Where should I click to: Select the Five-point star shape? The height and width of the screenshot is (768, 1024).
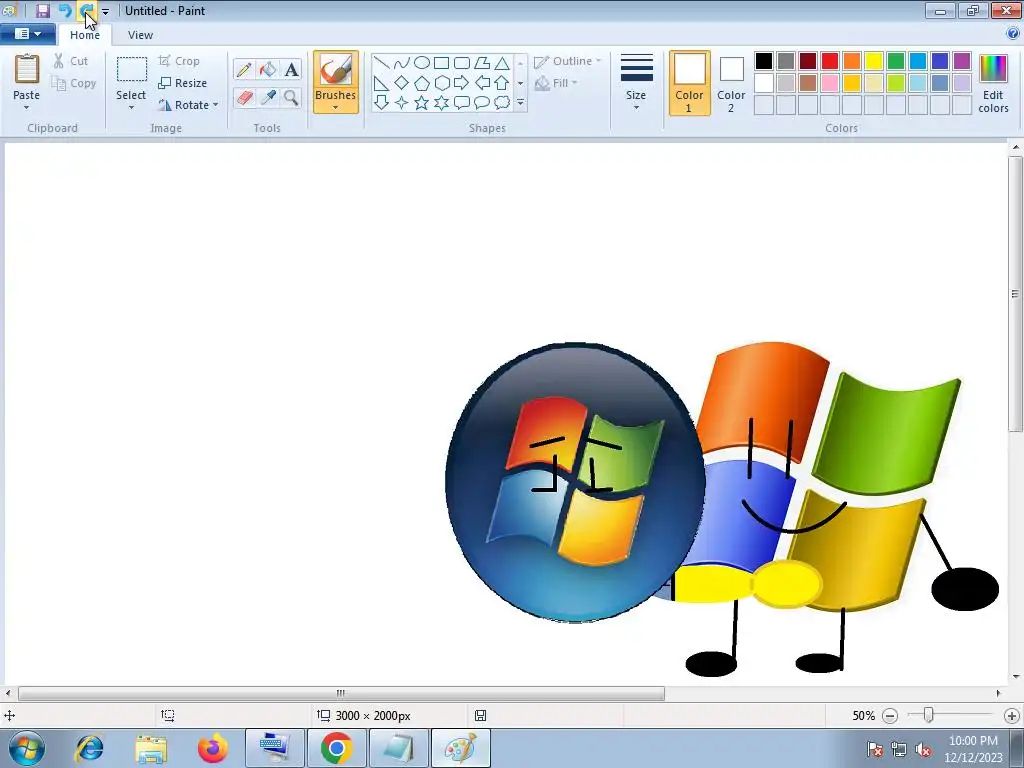(422, 103)
